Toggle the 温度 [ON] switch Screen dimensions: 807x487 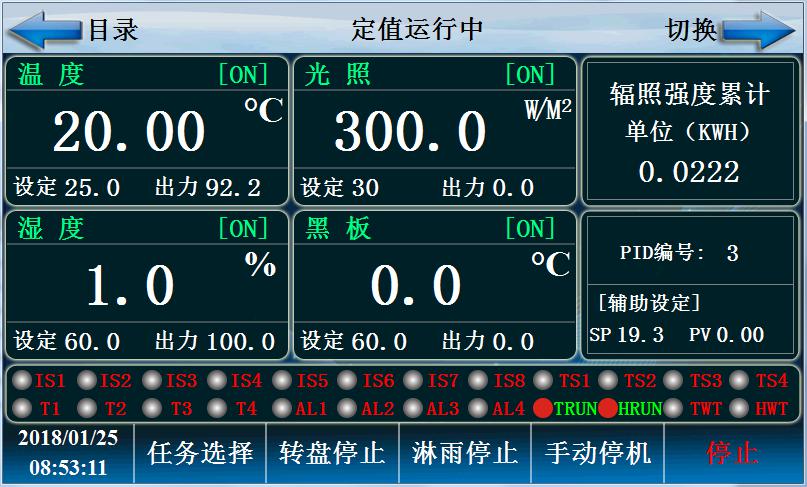point(243,75)
